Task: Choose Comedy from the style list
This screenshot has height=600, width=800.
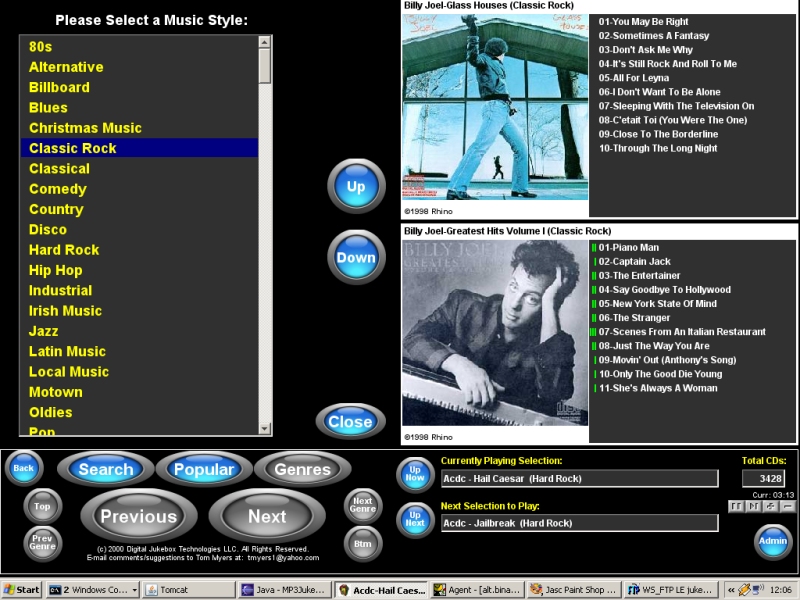Action: point(139,189)
